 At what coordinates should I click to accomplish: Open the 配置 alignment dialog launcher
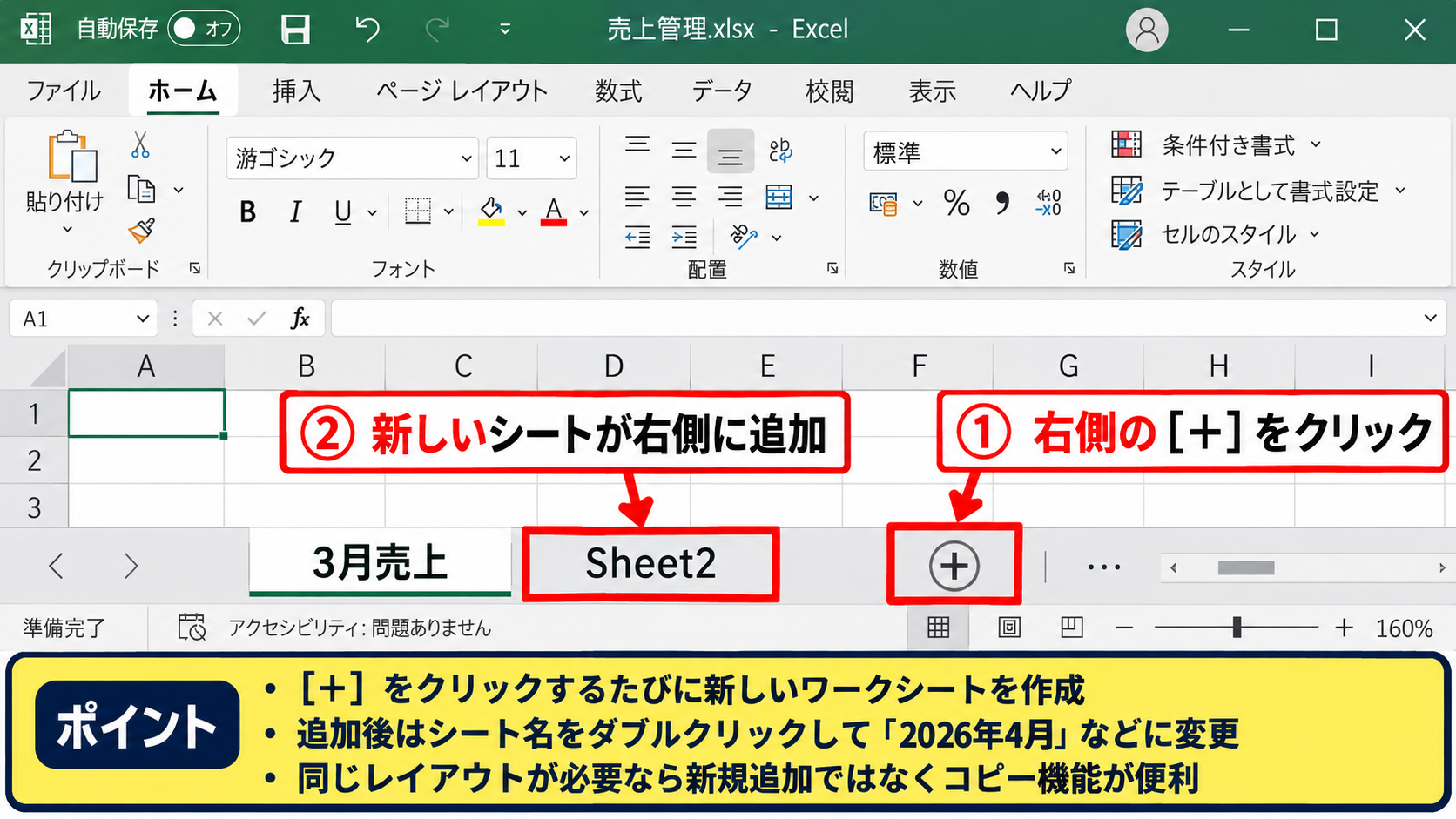pyautogui.click(x=833, y=269)
